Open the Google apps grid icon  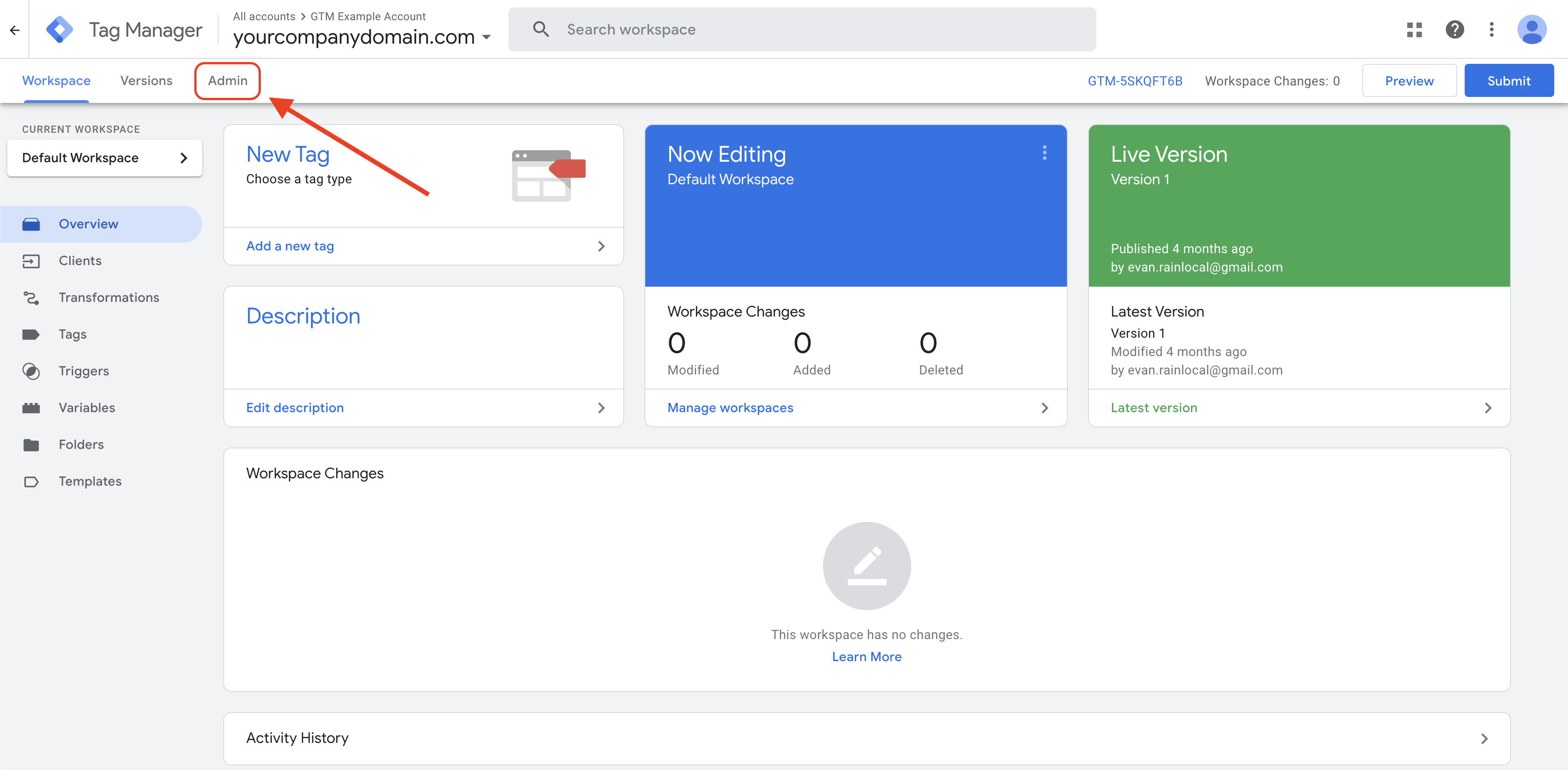1414,29
